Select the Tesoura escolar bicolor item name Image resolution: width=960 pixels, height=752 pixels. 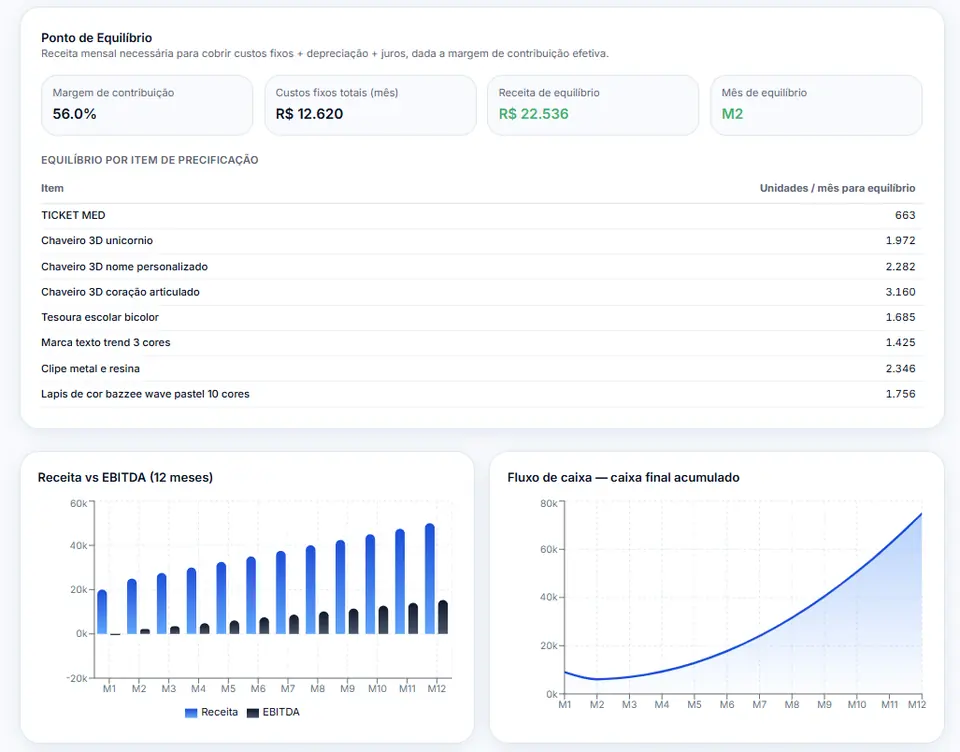point(100,317)
